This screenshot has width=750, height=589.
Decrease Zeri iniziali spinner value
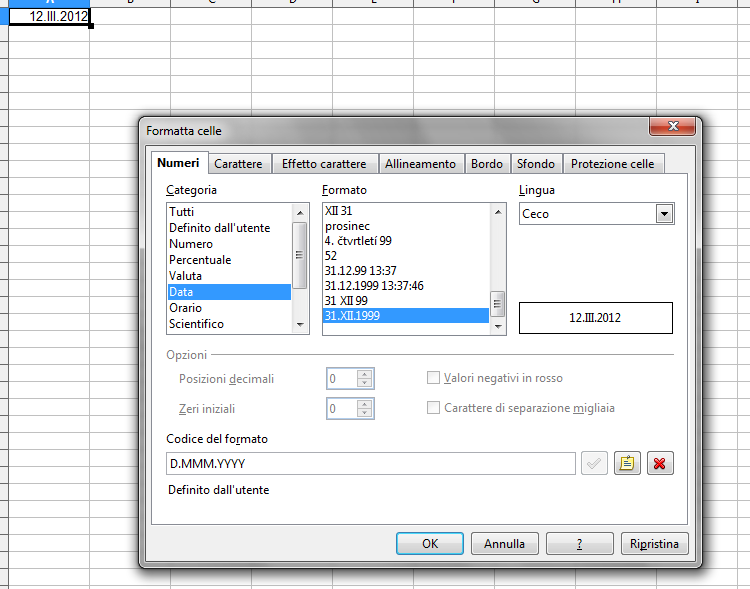[365, 413]
